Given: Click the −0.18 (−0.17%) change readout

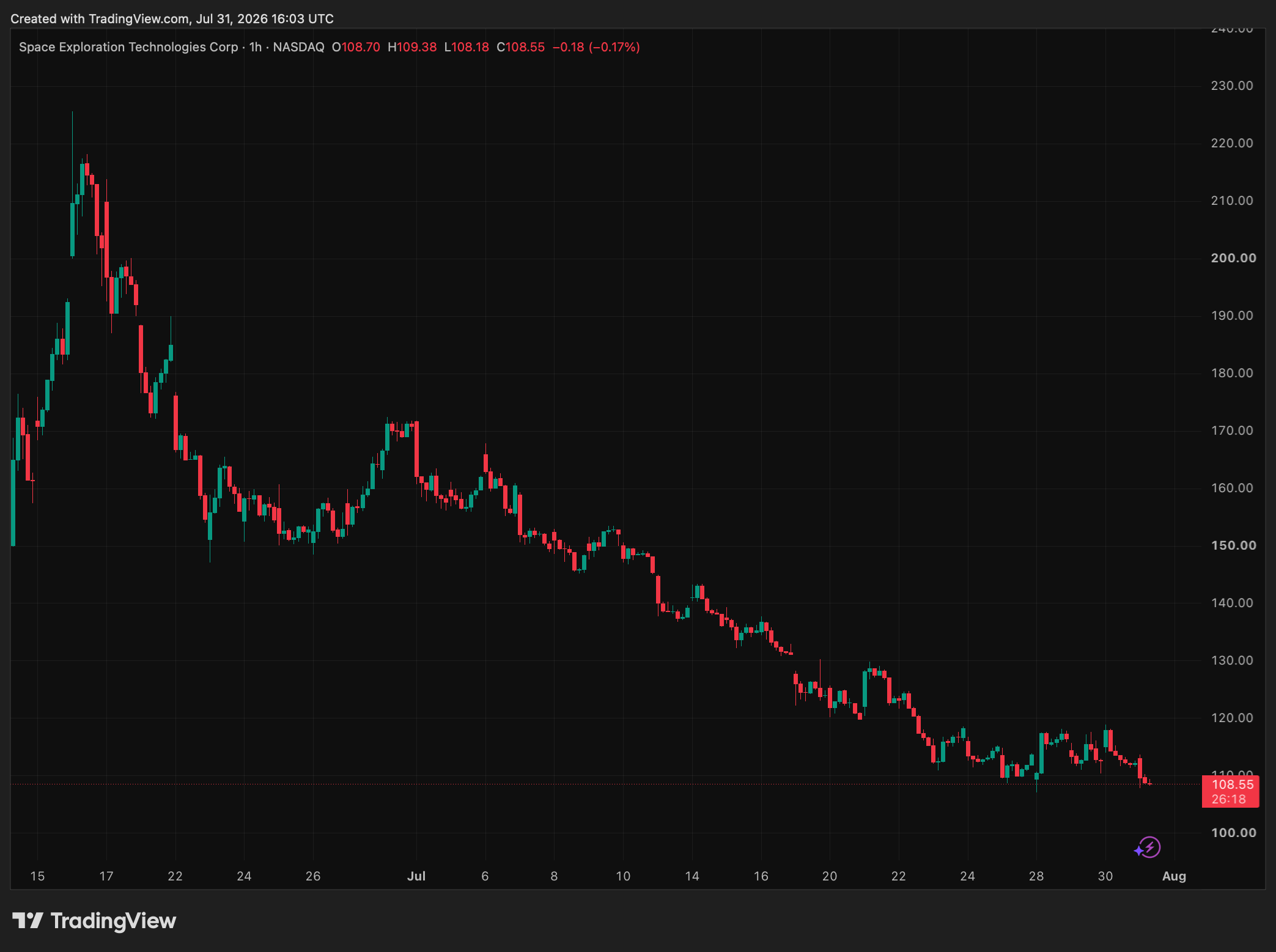Looking at the screenshot, I should coord(596,47).
